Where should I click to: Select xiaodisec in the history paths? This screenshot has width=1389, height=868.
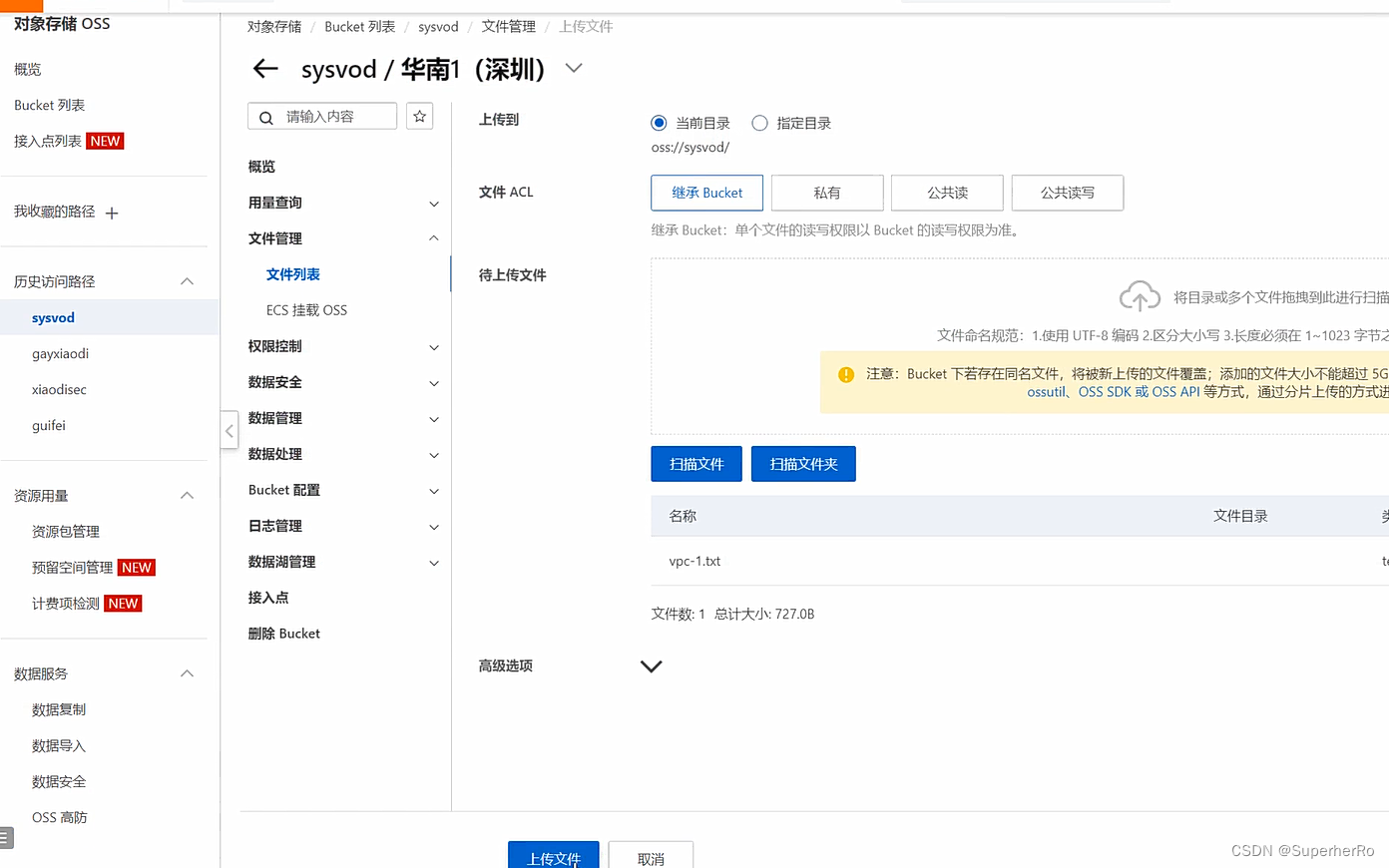point(59,390)
